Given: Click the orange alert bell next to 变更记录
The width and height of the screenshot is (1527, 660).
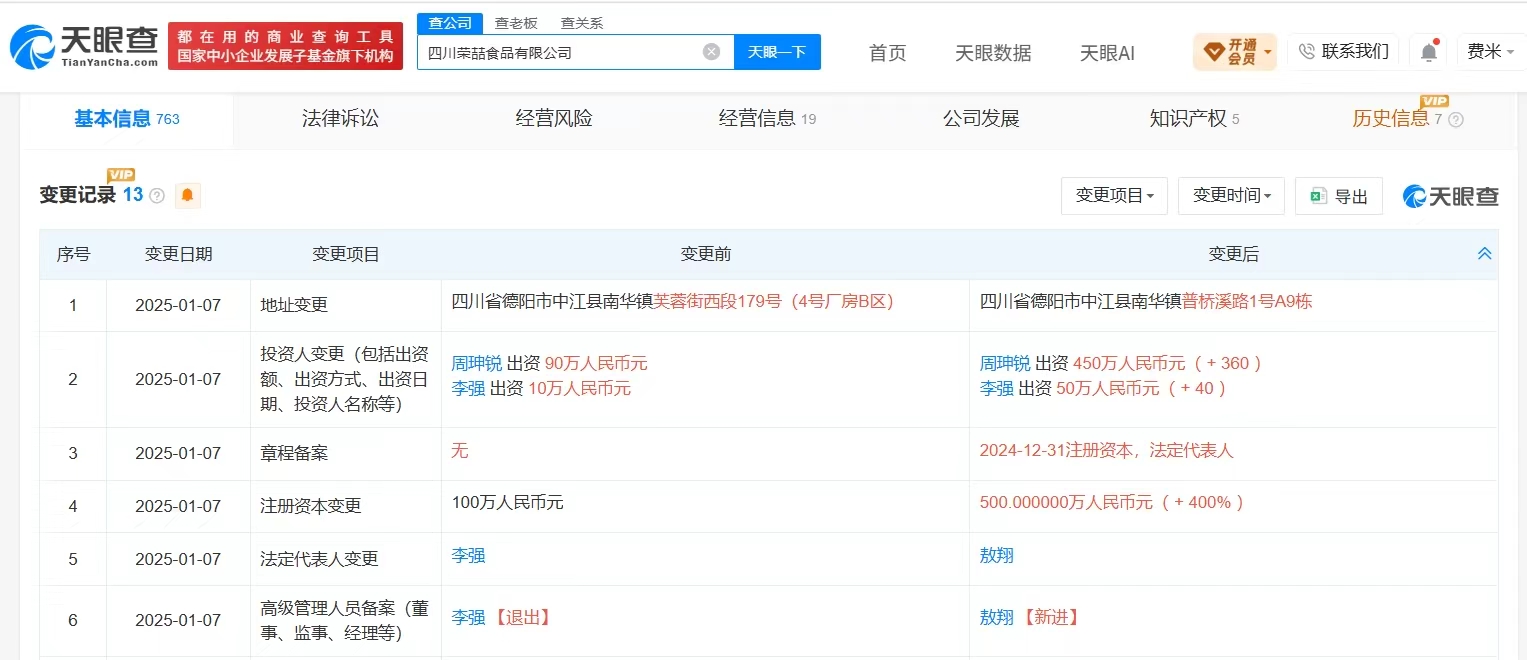Looking at the screenshot, I should point(187,195).
